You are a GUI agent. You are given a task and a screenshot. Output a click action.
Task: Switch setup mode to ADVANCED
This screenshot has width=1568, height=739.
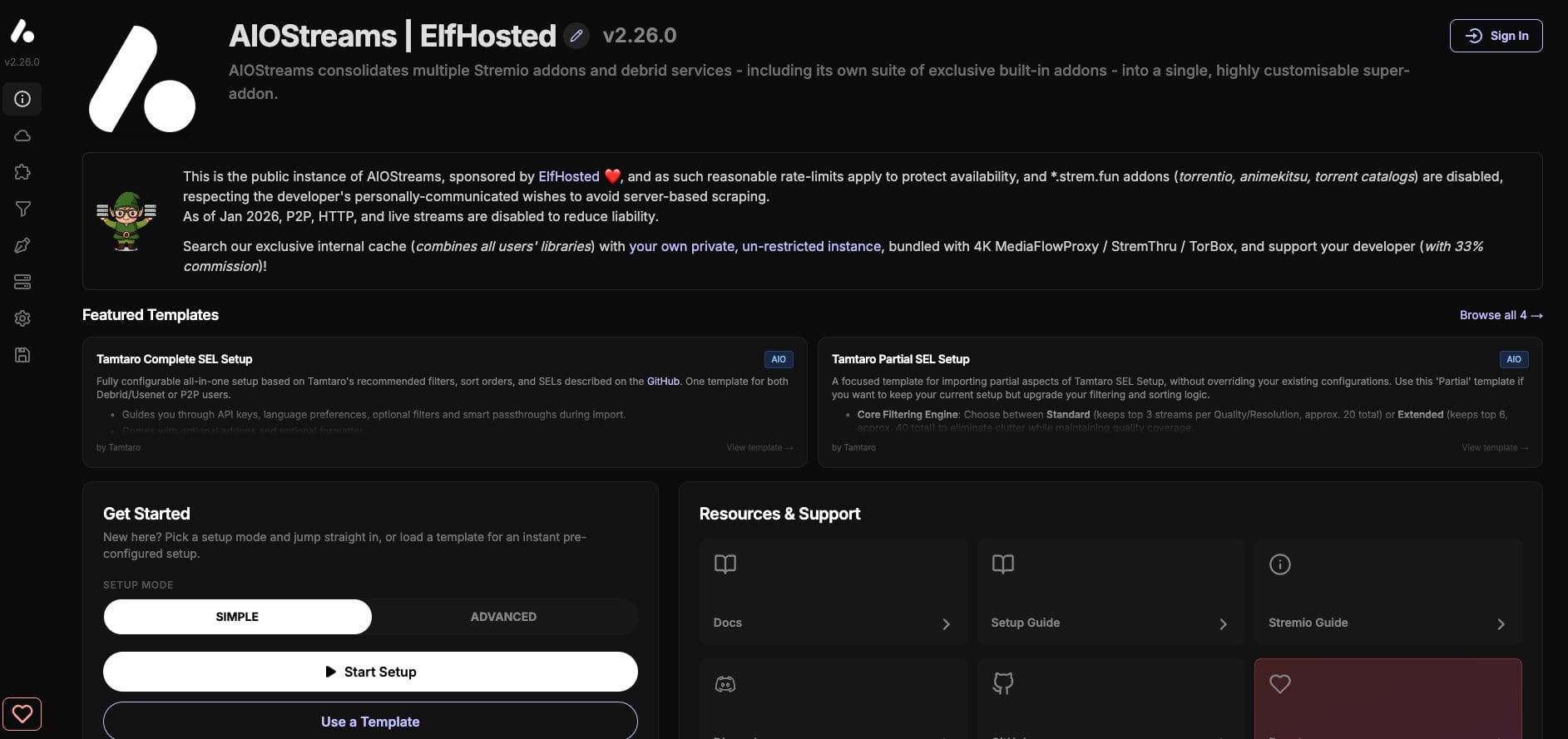click(x=503, y=617)
